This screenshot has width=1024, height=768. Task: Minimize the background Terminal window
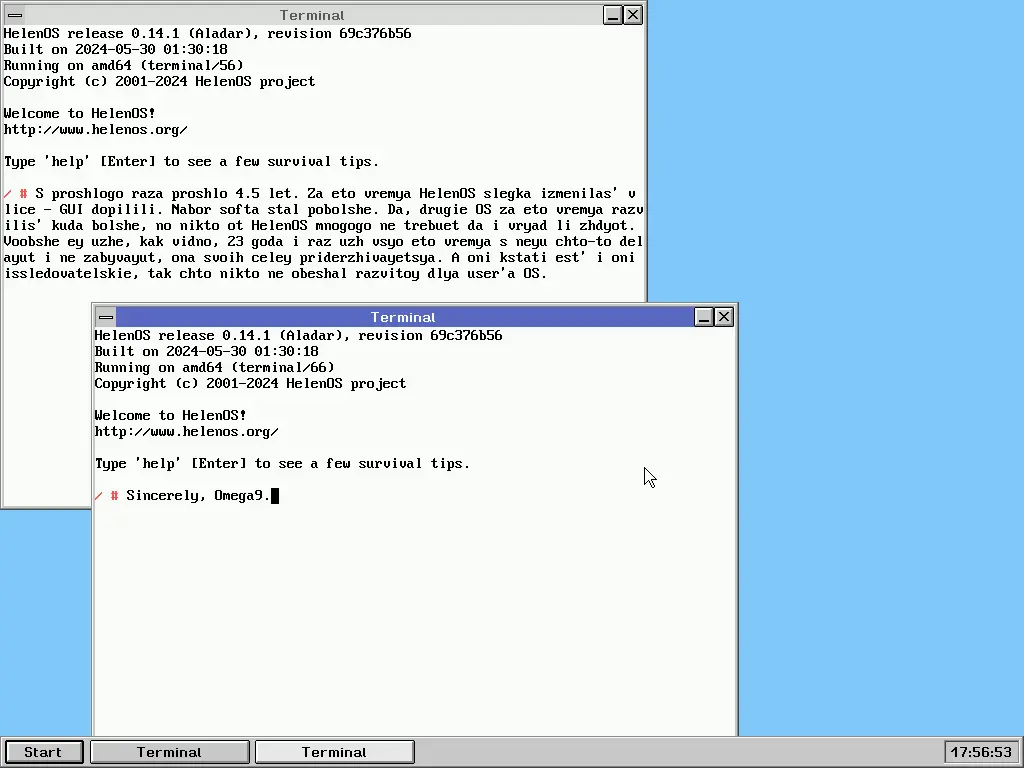pyautogui.click(x=613, y=15)
